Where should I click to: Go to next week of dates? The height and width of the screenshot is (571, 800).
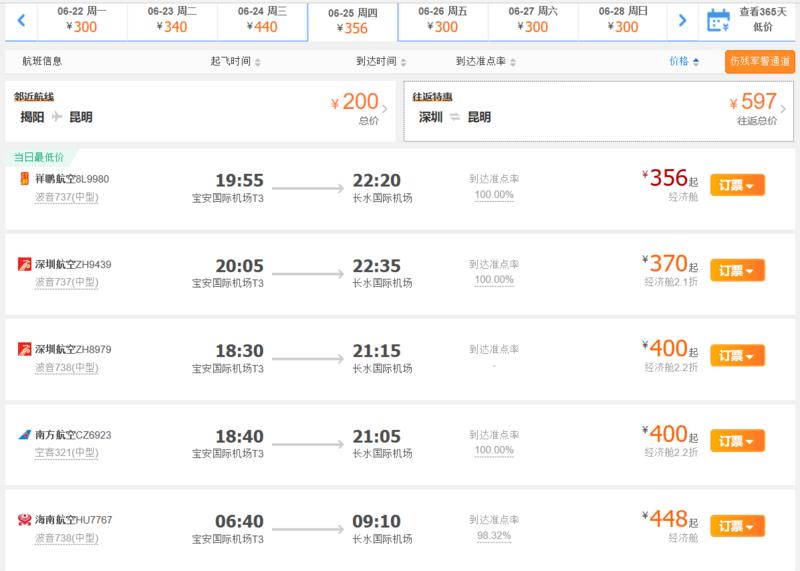(682, 20)
